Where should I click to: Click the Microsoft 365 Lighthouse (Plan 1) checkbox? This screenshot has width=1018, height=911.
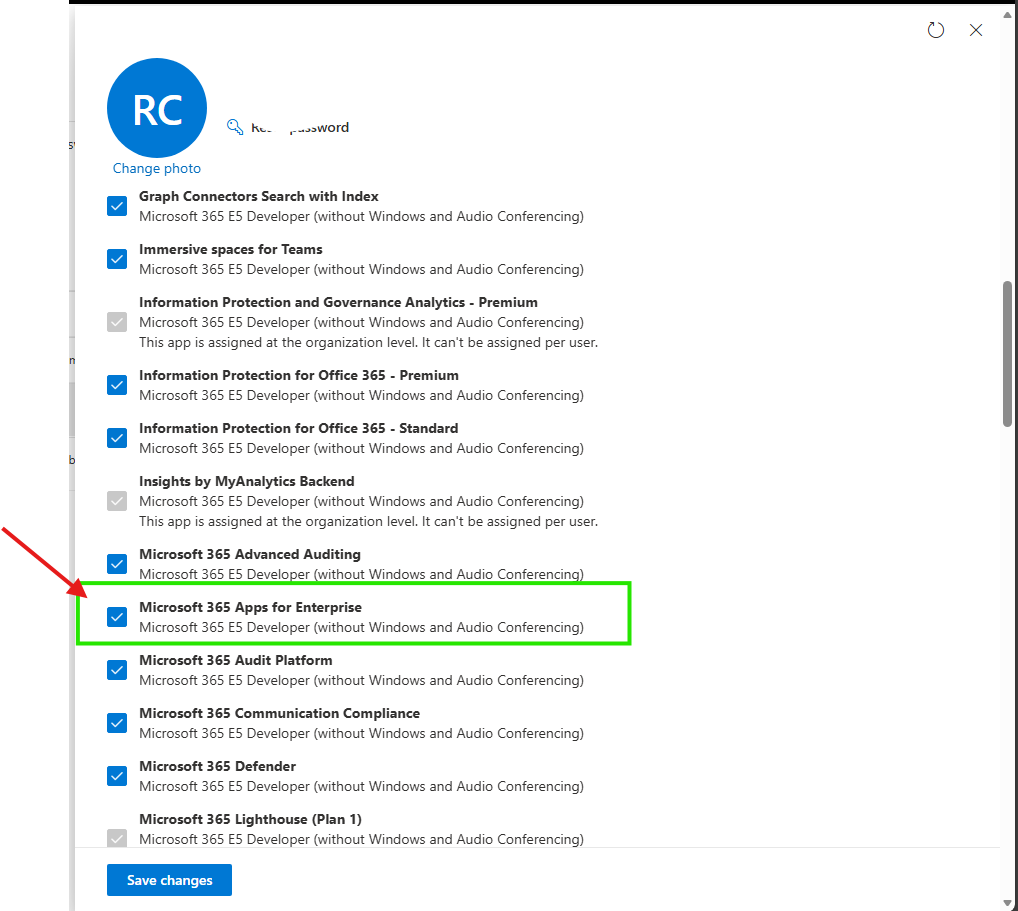[x=117, y=838]
